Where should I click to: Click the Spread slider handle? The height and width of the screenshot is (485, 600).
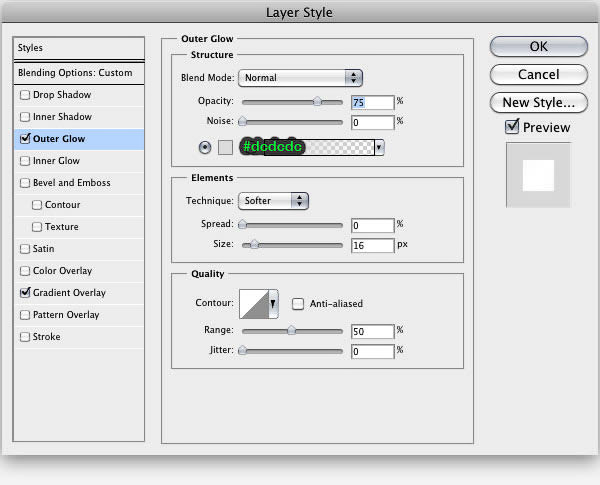tap(242, 224)
